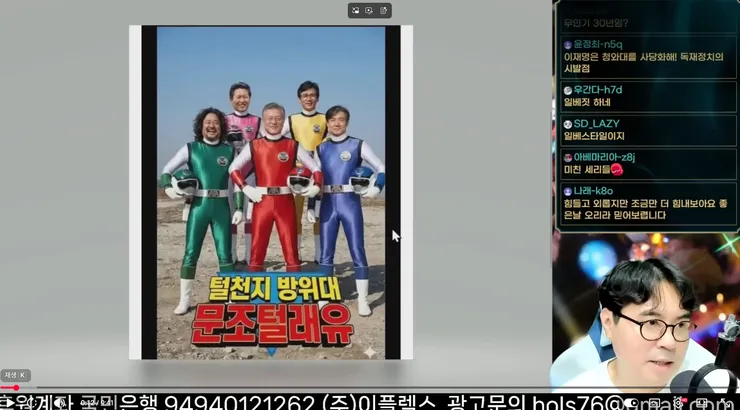Toggle the autoplay switch
This screenshot has height=410, width=740.
click(631, 403)
